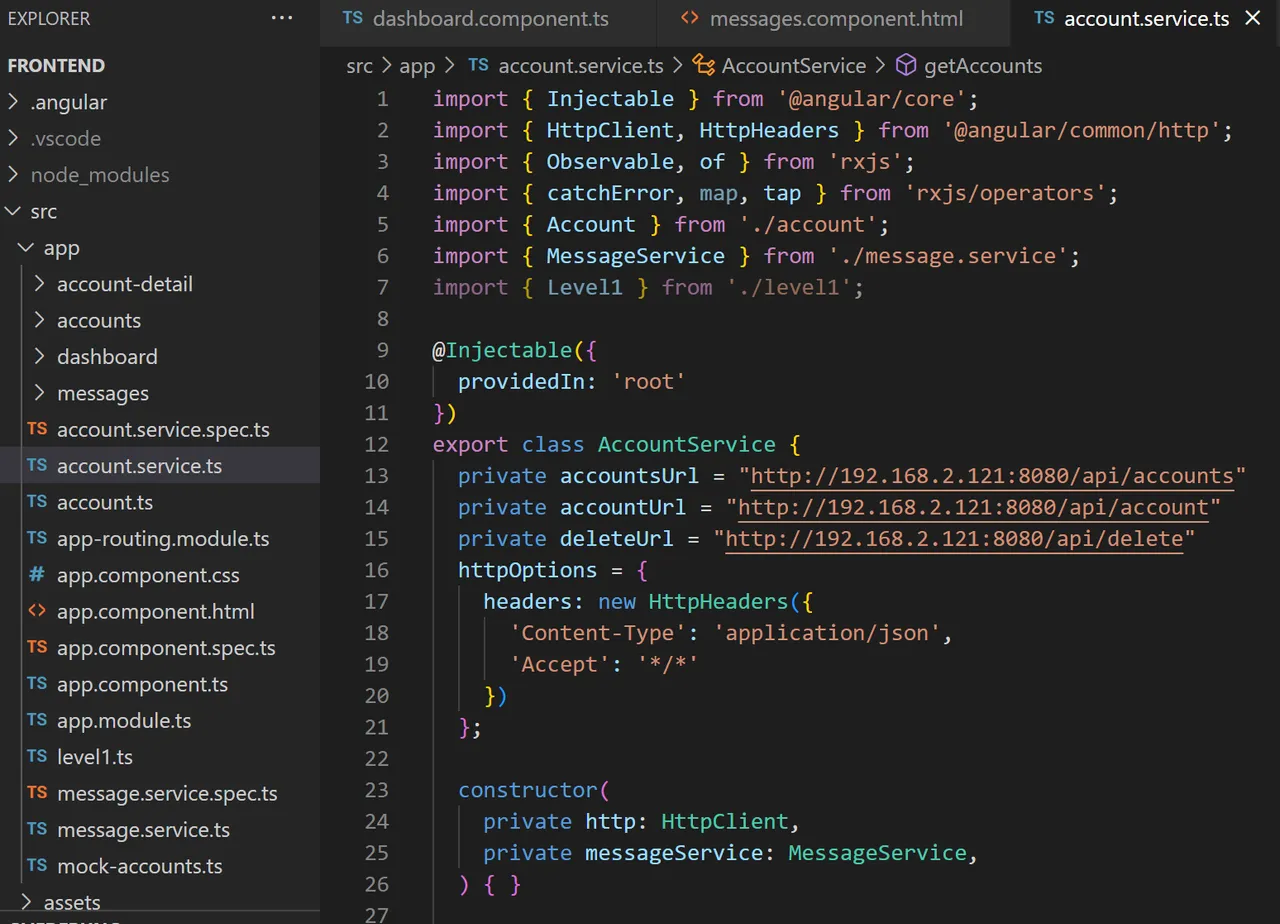
Task: Click the EXPLORER panel title
Action: point(48,18)
